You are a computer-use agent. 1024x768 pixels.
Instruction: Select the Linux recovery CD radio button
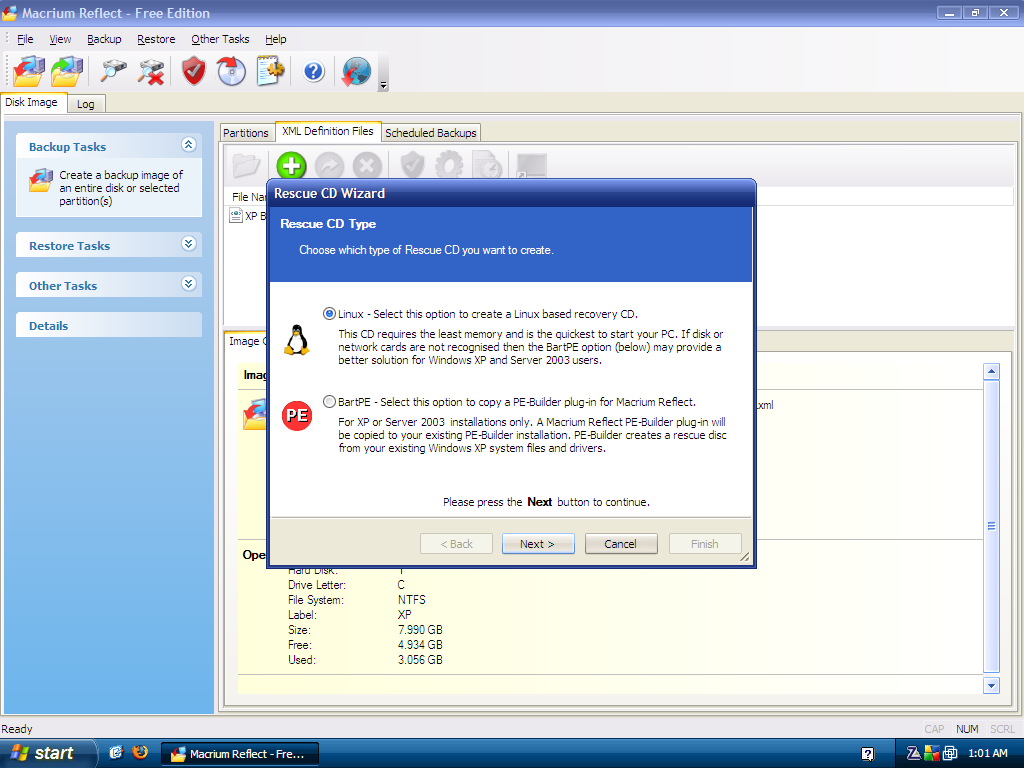point(330,313)
